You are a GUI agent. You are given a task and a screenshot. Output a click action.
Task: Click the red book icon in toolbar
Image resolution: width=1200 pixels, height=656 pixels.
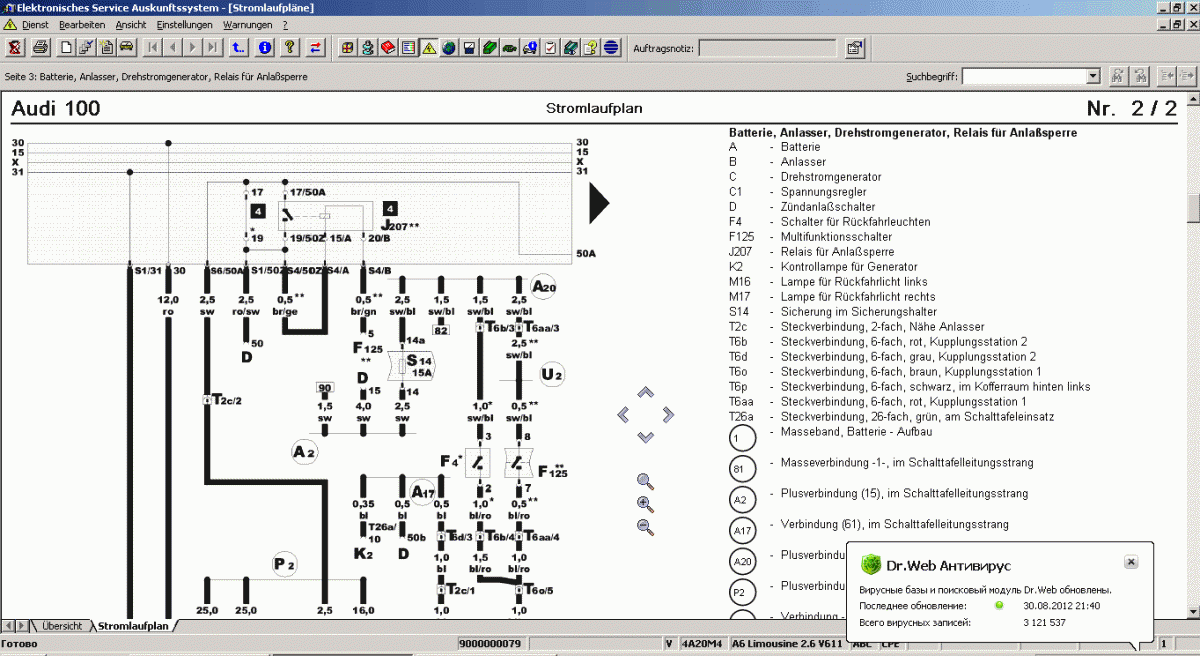(x=388, y=47)
